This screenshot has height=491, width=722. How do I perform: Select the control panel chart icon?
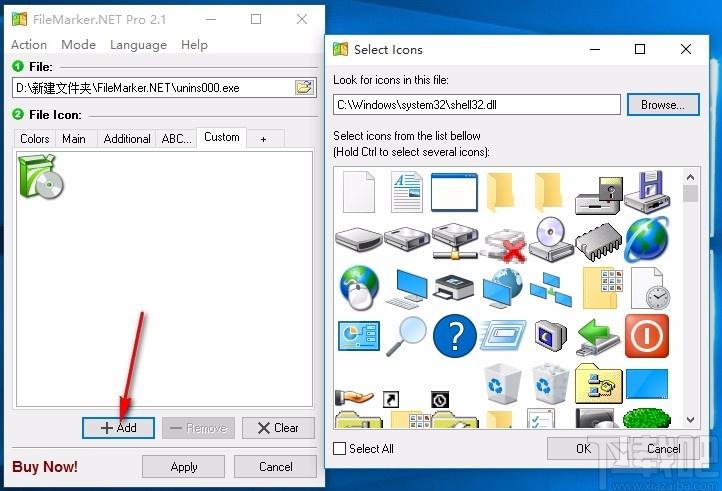tap(359, 336)
